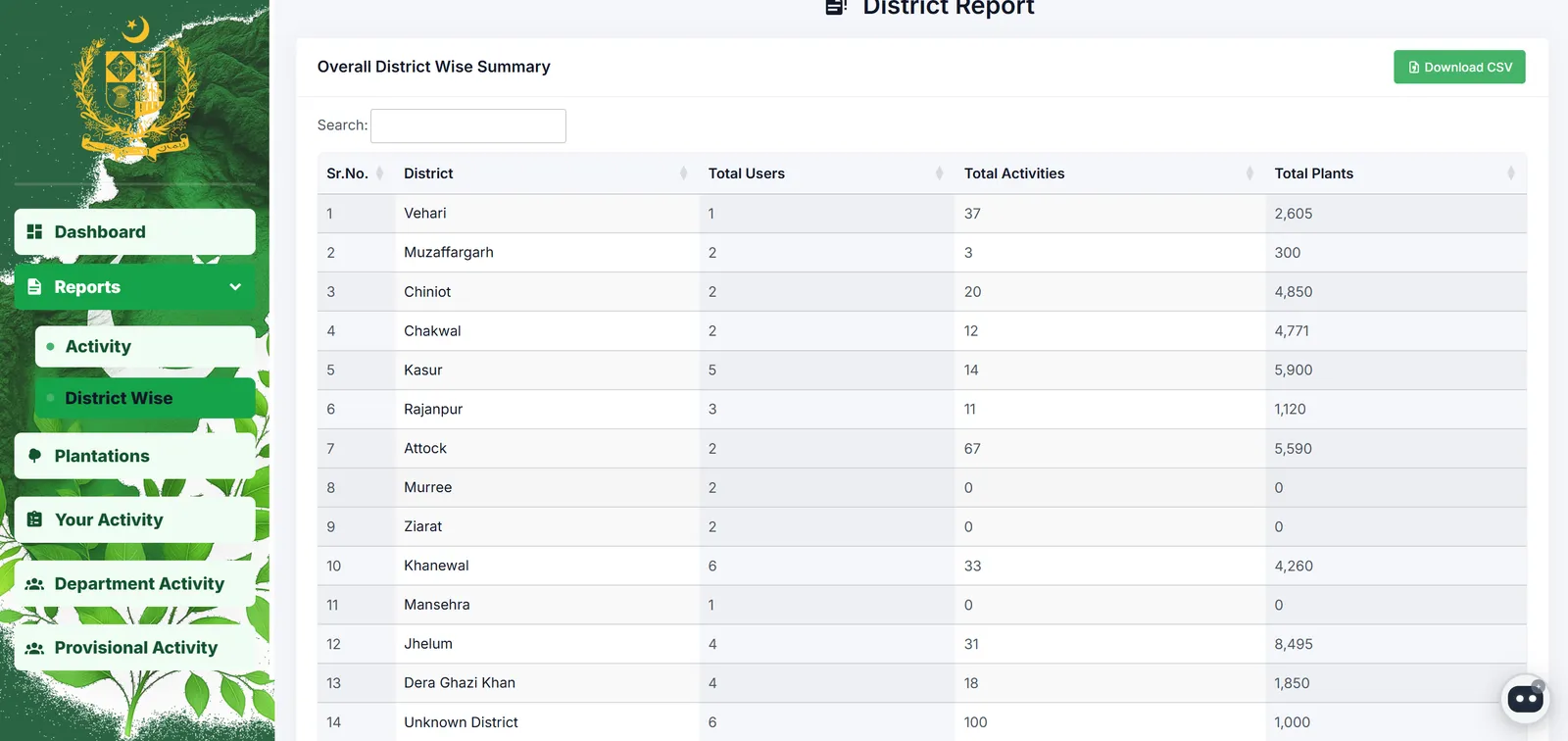Click the Rajanpur district cell
1568x741 pixels.
point(547,410)
